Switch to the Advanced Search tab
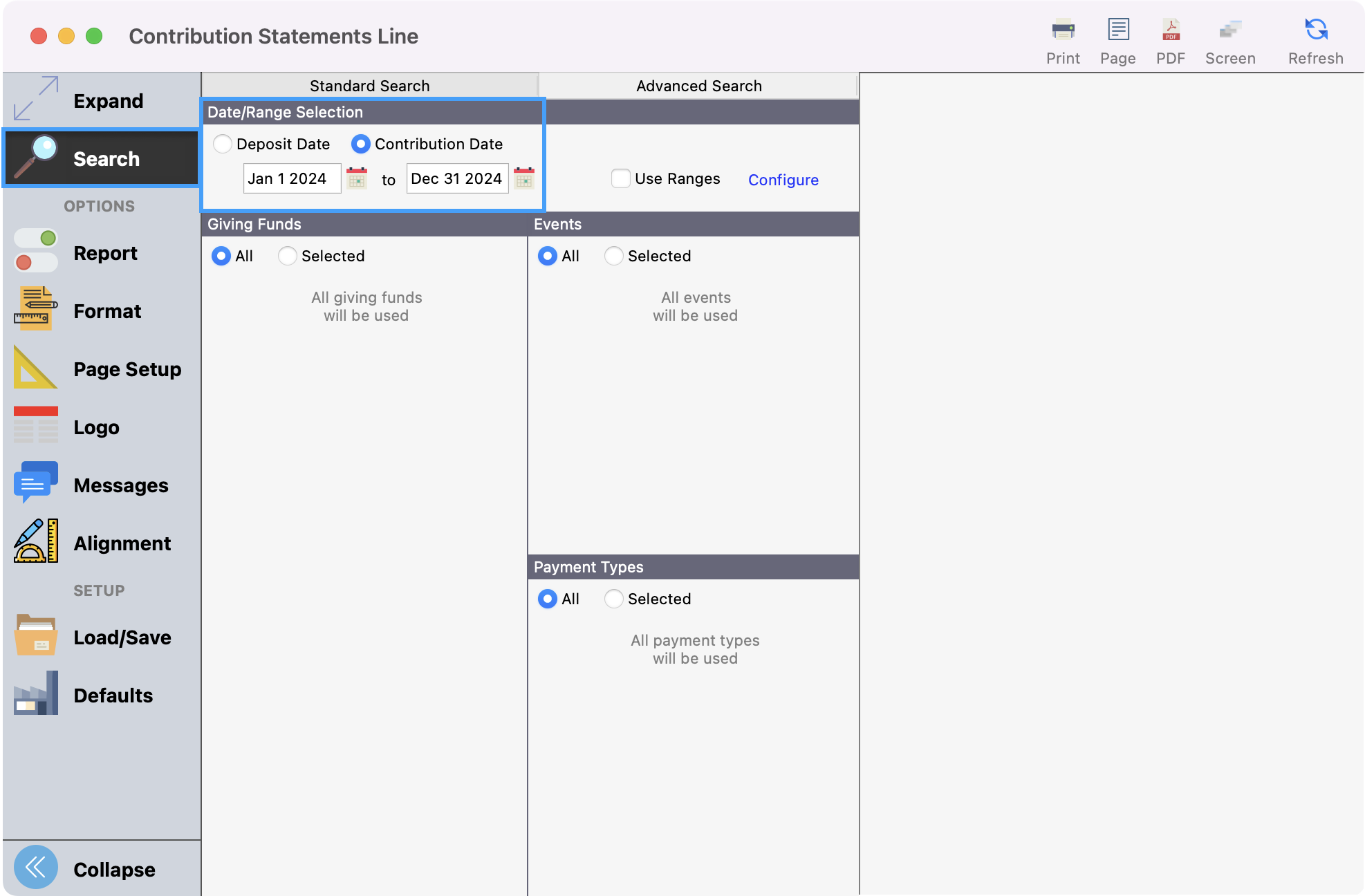This screenshot has width=1365, height=896. tap(698, 86)
